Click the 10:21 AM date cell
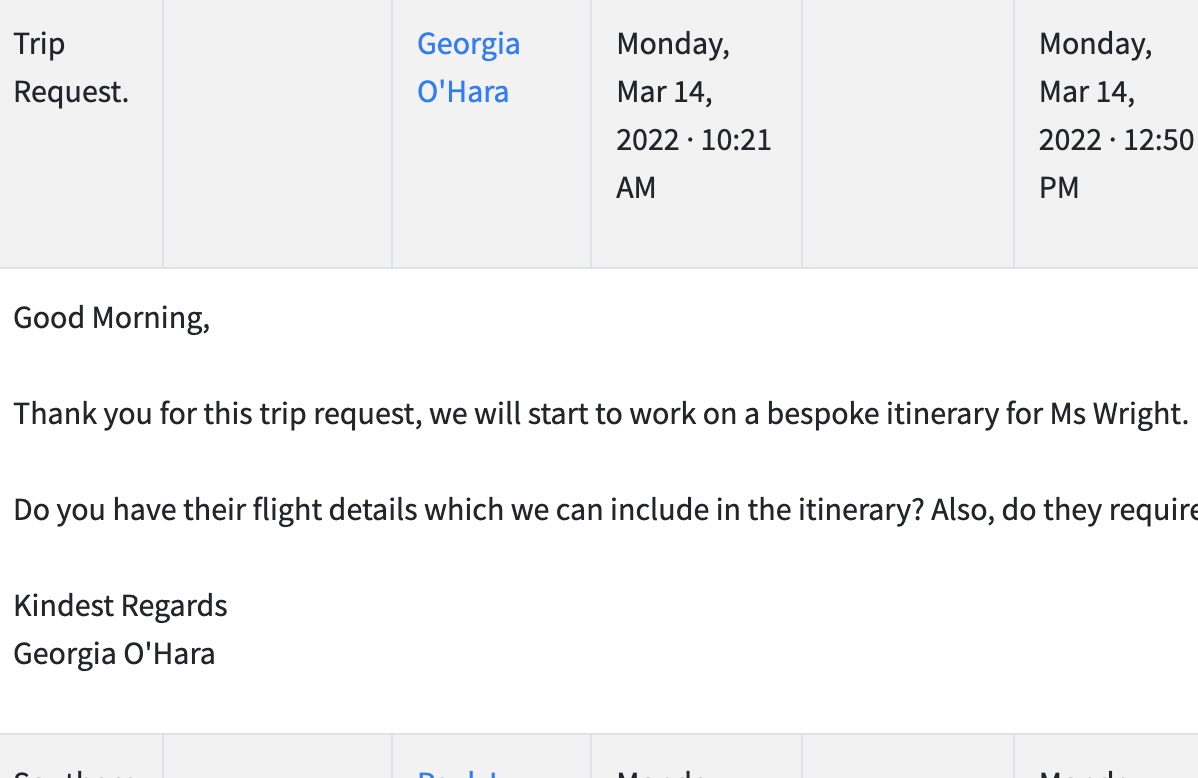The height and width of the screenshot is (778, 1198). point(694,115)
